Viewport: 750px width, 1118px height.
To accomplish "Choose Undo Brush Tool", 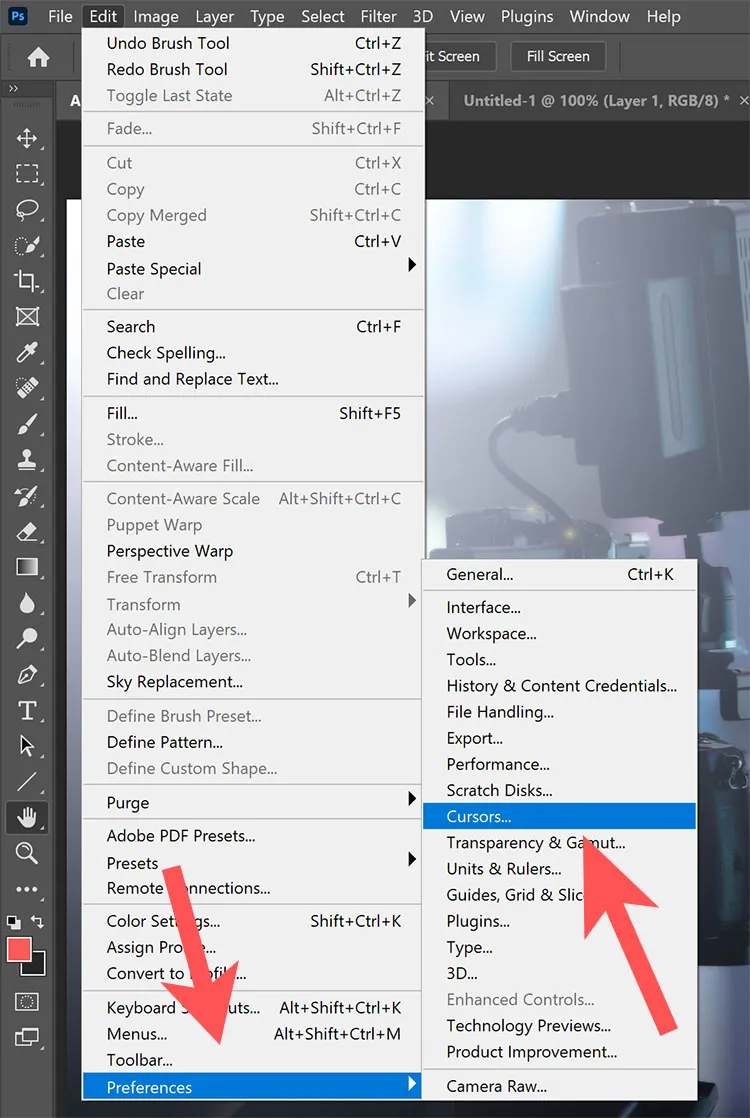I will click(x=253, y=43).
